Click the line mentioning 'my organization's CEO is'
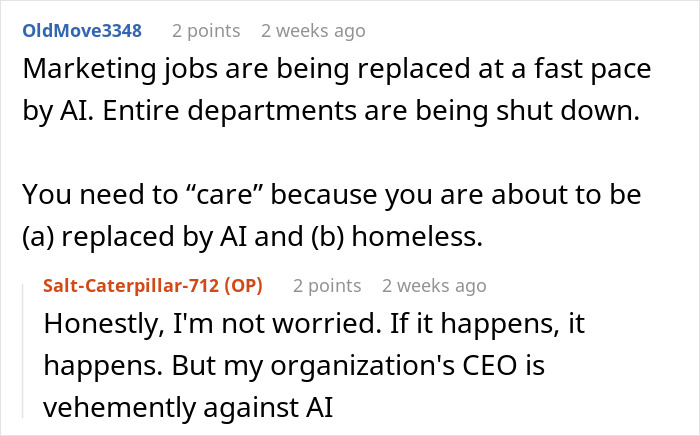Viewport: 700px width, 436px height. click(x=294, y=366)
